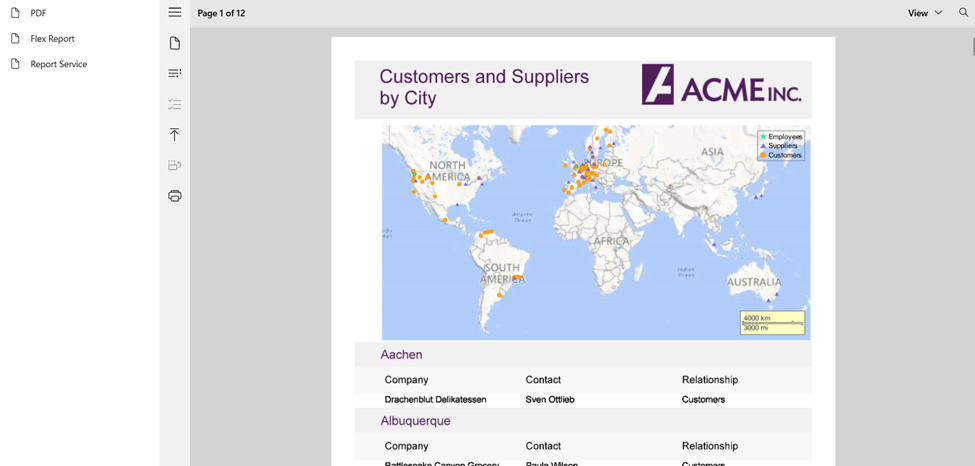Screen dimensions: 975x466
Task: Open the document outline panel
Action: [175, 73]
